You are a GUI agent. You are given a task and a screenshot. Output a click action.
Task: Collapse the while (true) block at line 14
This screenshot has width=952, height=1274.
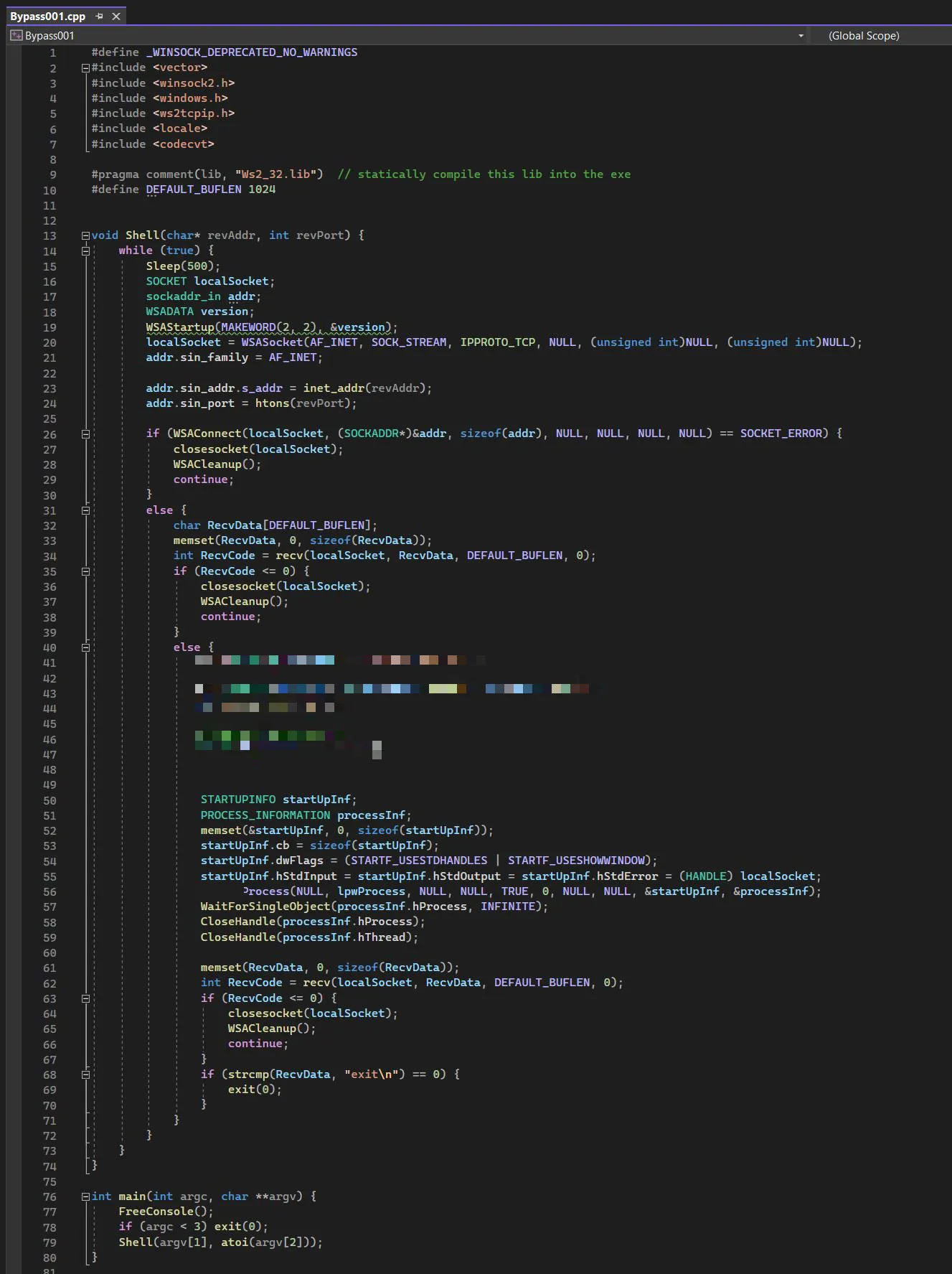pyautogui.click(x=85, y=250)
